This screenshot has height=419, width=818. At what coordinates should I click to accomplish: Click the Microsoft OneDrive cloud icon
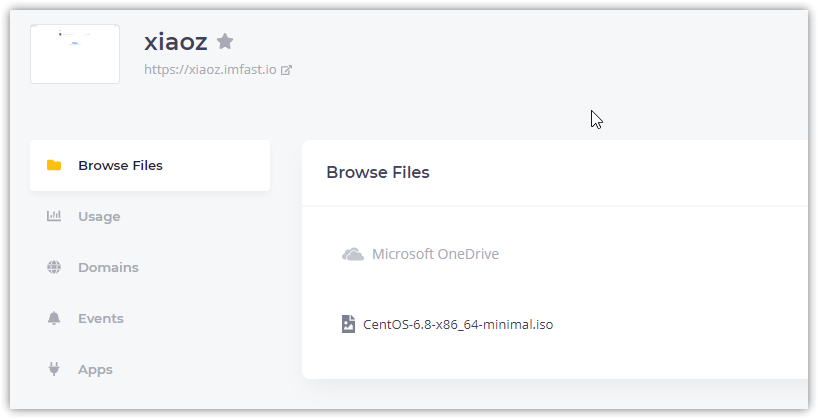click(x=352, y=254)
